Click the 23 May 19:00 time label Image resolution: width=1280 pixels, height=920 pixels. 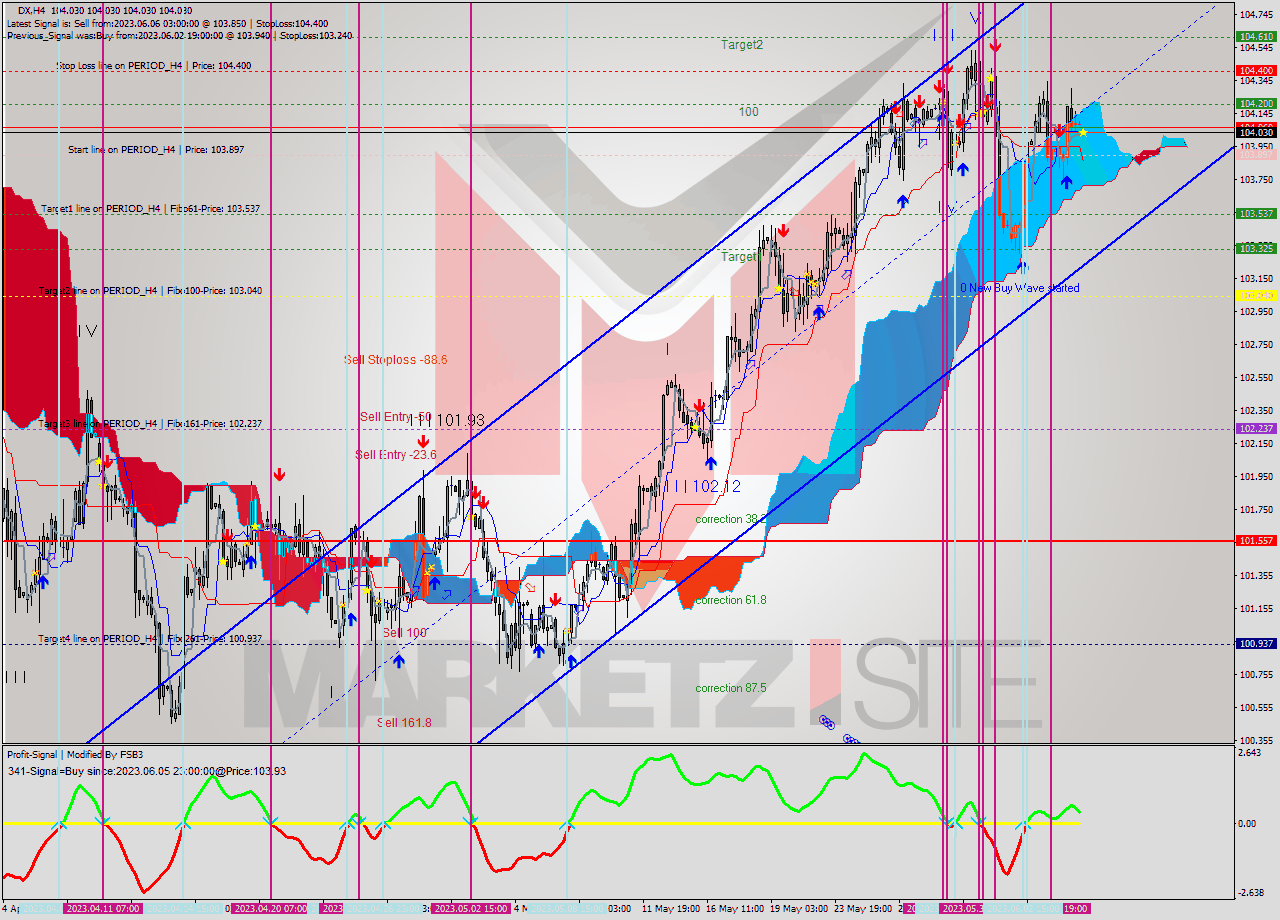click(863, 908)
